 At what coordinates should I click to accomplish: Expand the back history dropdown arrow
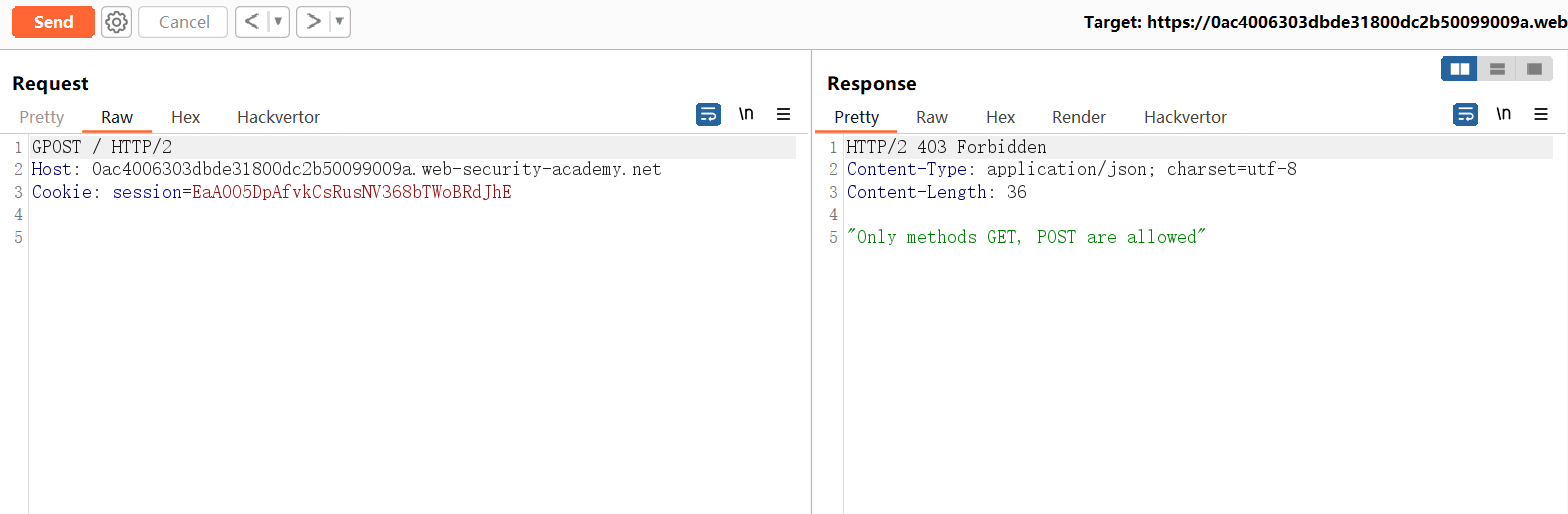tap(278, 22)
